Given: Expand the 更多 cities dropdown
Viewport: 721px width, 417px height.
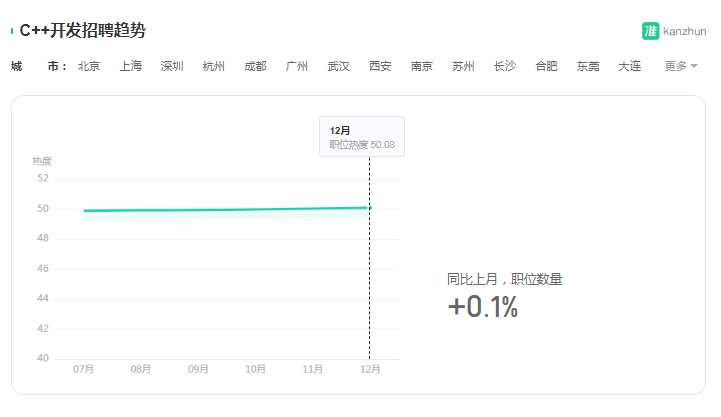Looking at the screenshot, I should 681,66.
